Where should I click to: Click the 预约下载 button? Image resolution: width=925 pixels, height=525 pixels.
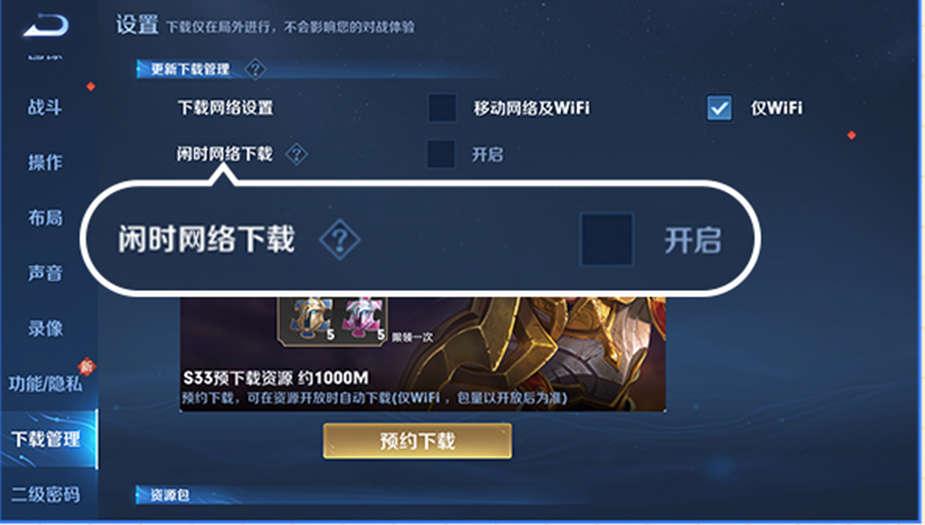tap(417, 441)
